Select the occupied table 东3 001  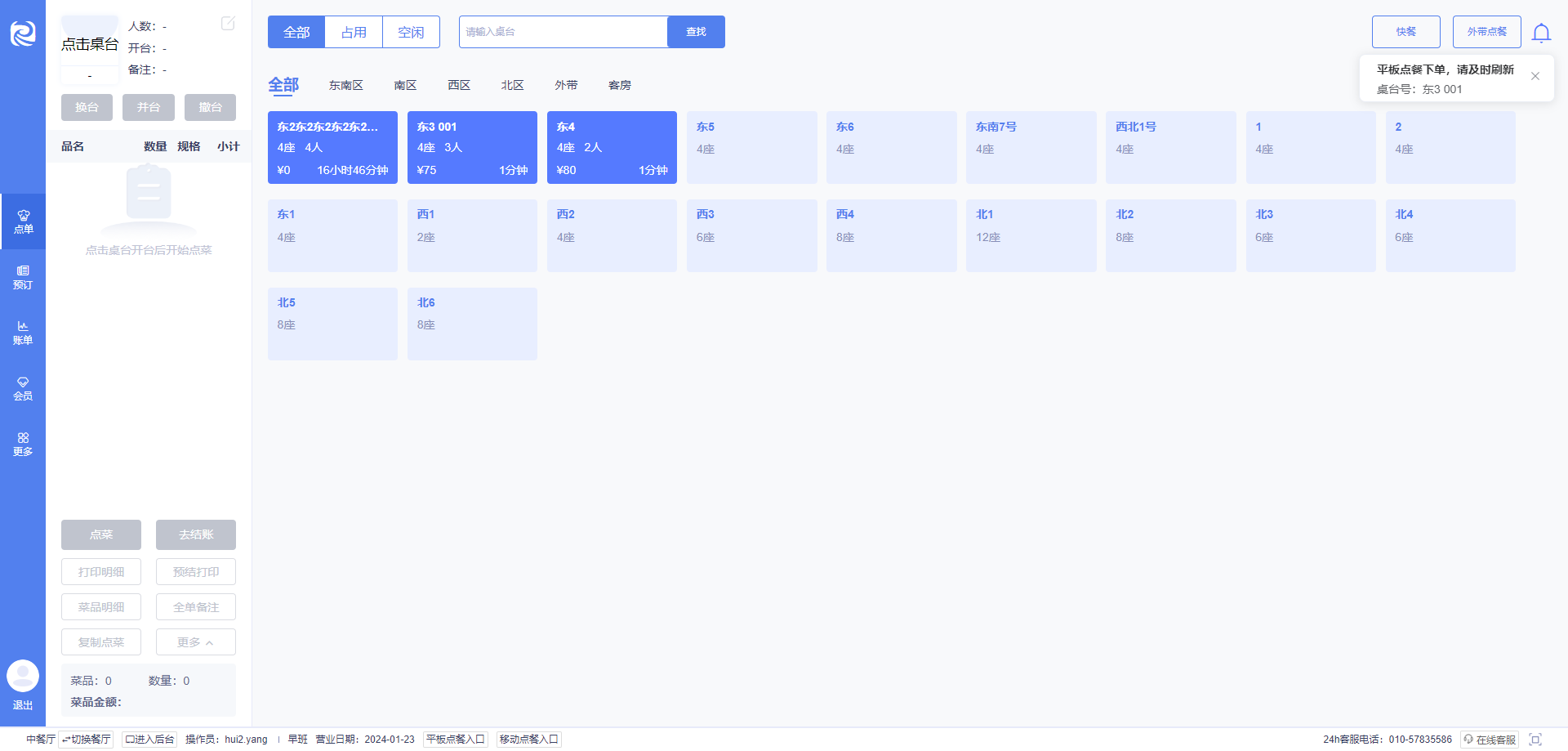[472, 147]
